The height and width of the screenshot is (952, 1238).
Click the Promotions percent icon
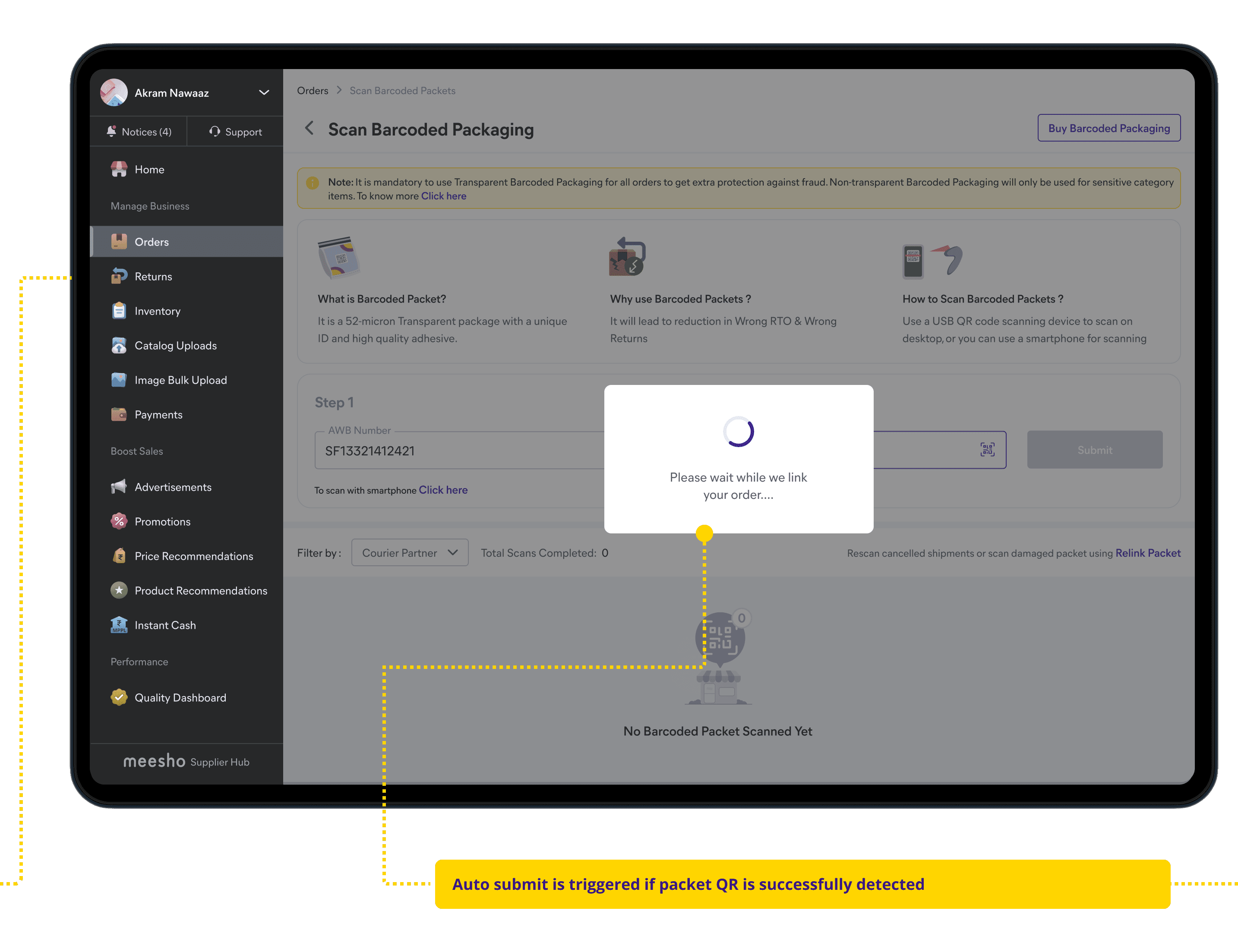118,521
